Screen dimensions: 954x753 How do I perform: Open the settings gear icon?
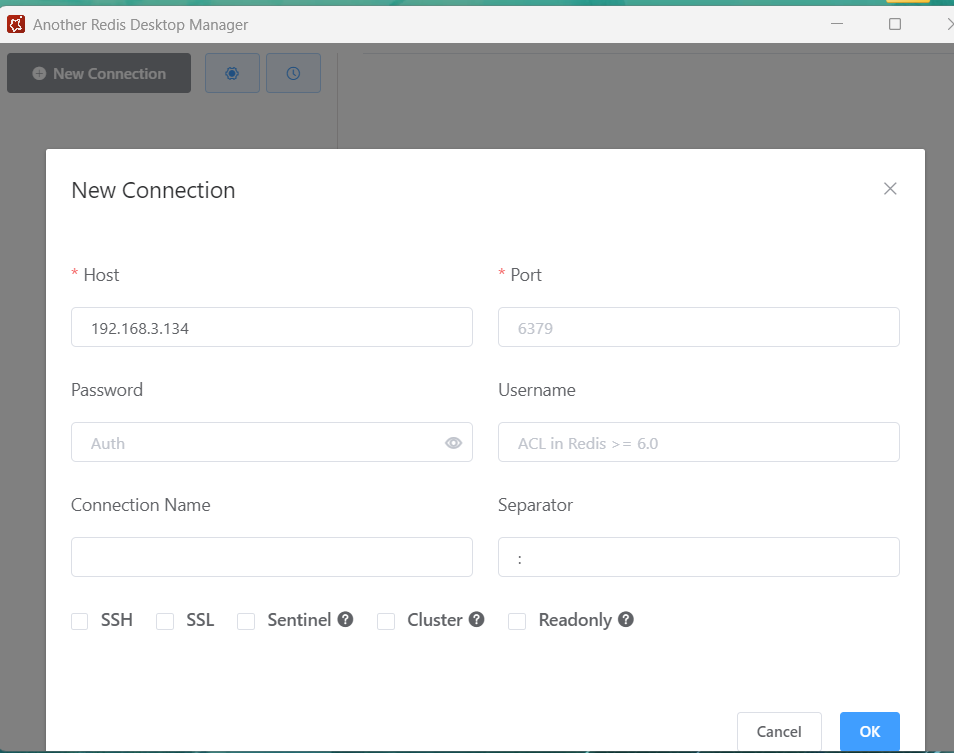[232, 73]
